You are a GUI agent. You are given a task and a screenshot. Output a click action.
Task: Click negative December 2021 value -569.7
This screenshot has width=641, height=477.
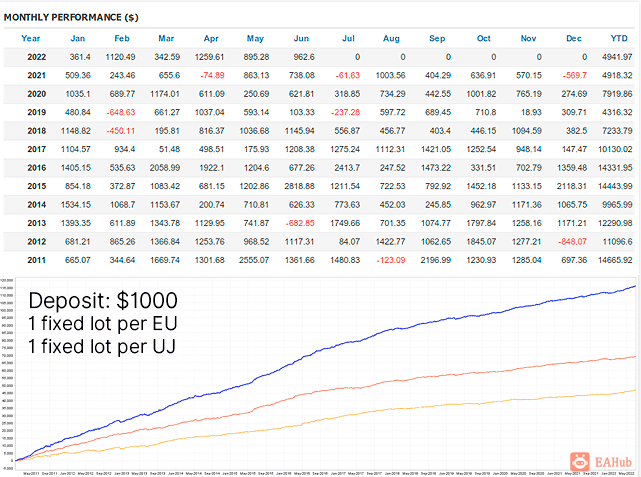[574, 76]
